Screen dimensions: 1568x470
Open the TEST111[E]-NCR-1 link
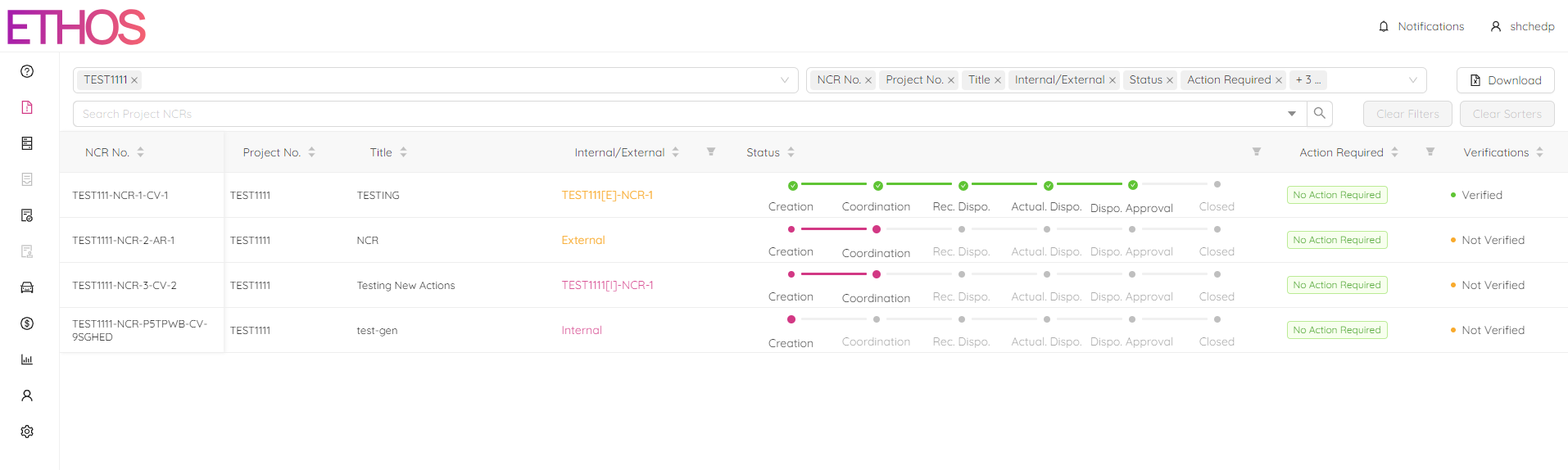pyautogui.click(x=606, y=195)
